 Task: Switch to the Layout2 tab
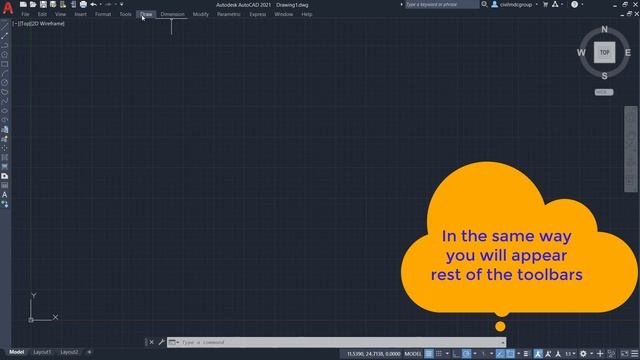pyautogui.click(x=69, y=352)
